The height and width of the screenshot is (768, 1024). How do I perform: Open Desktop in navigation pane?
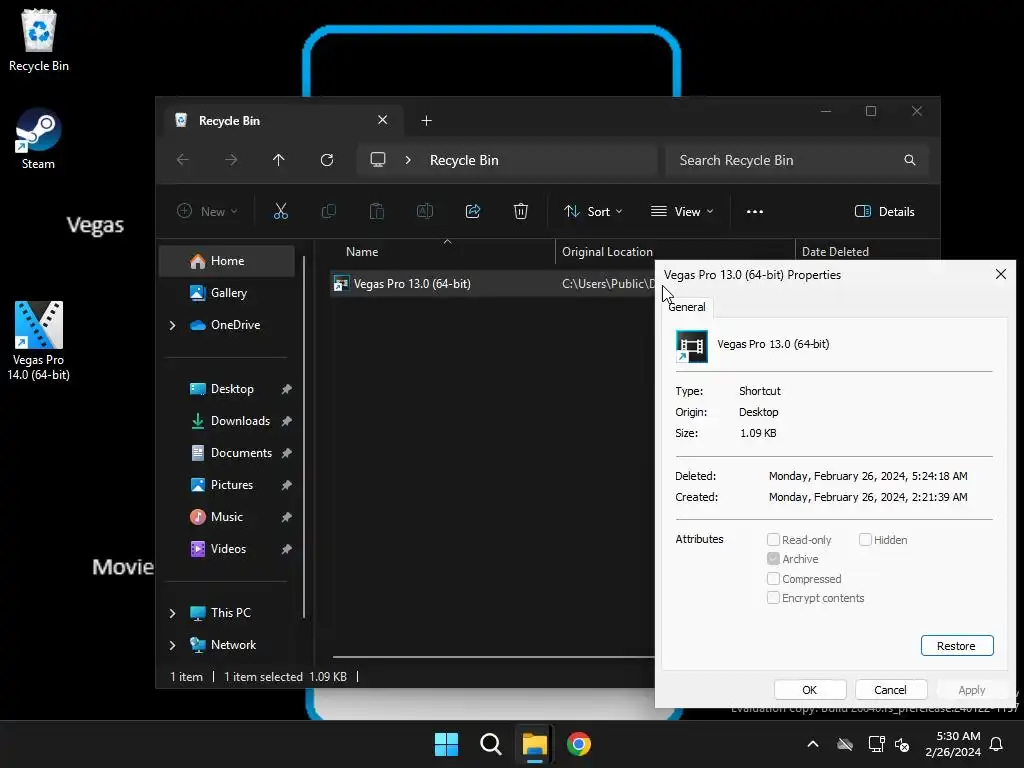click(x=227, y=389)
